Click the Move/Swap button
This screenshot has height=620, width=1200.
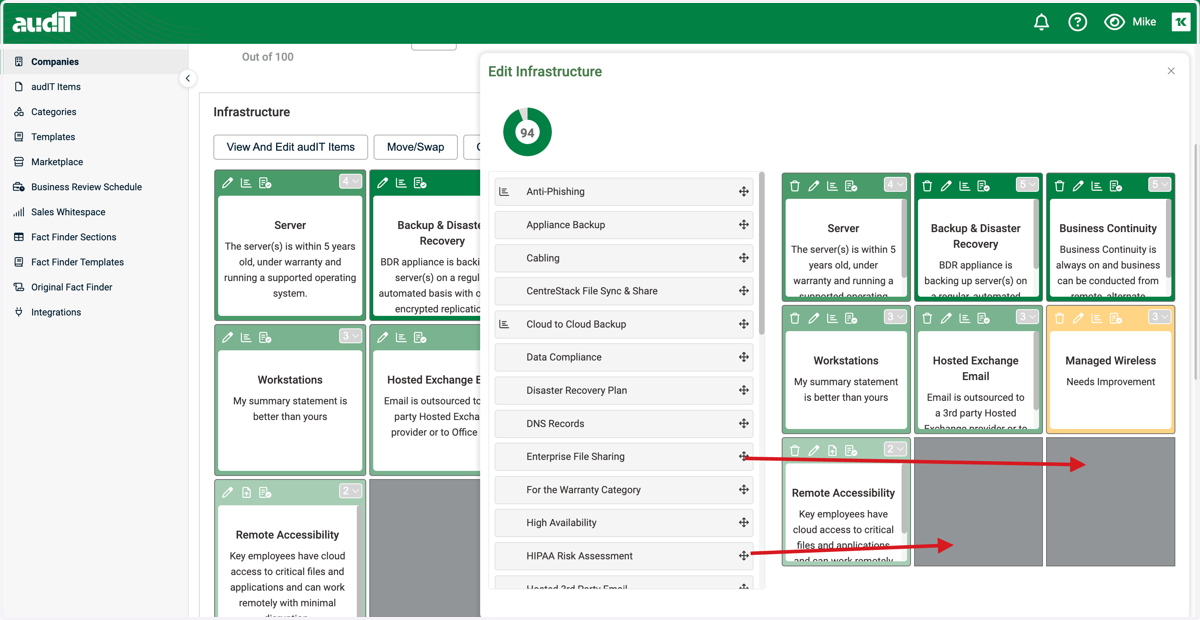pos(415,147)
